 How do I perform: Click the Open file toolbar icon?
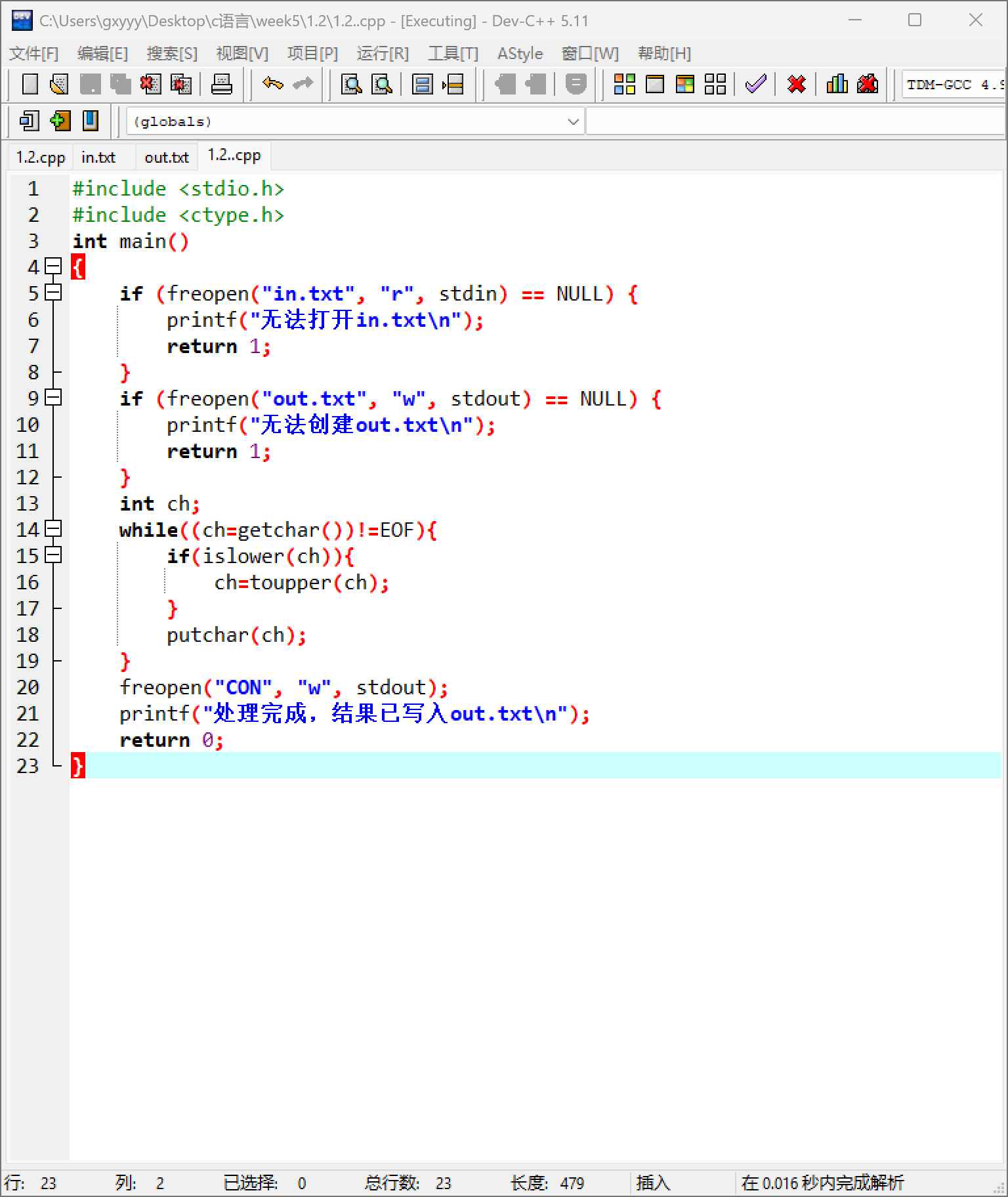coord(60,84)
